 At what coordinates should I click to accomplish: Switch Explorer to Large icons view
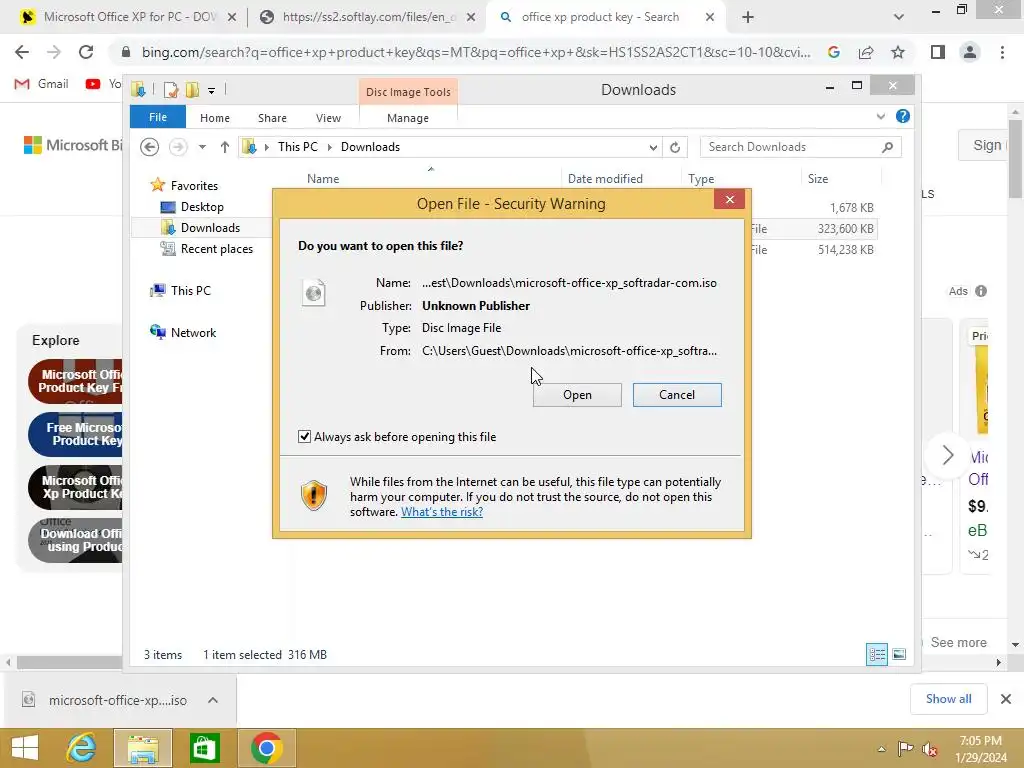pyautogui.click(x=899, y=654)
